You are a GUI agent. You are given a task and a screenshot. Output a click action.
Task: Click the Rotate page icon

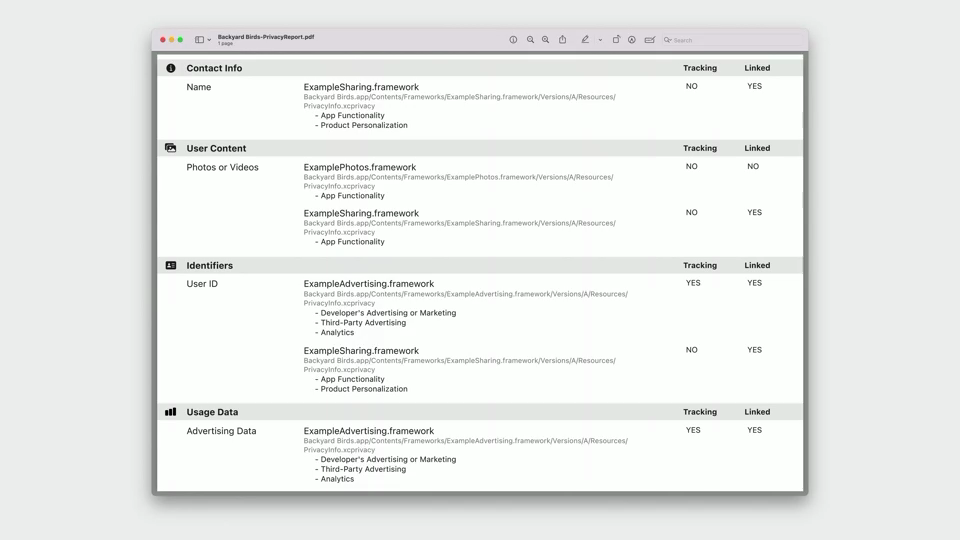616,40
